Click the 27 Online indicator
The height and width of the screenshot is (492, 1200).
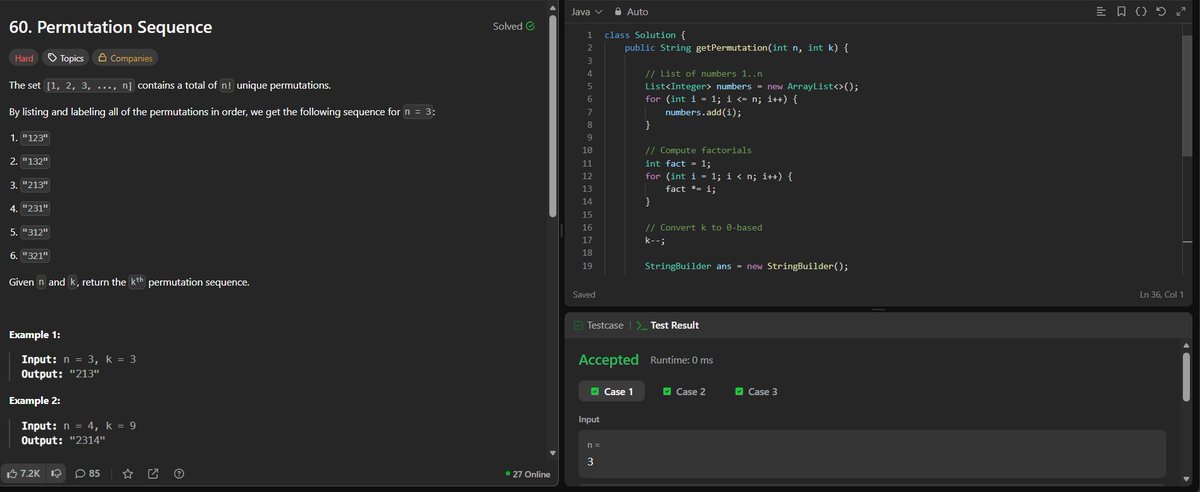pos(528,474)
